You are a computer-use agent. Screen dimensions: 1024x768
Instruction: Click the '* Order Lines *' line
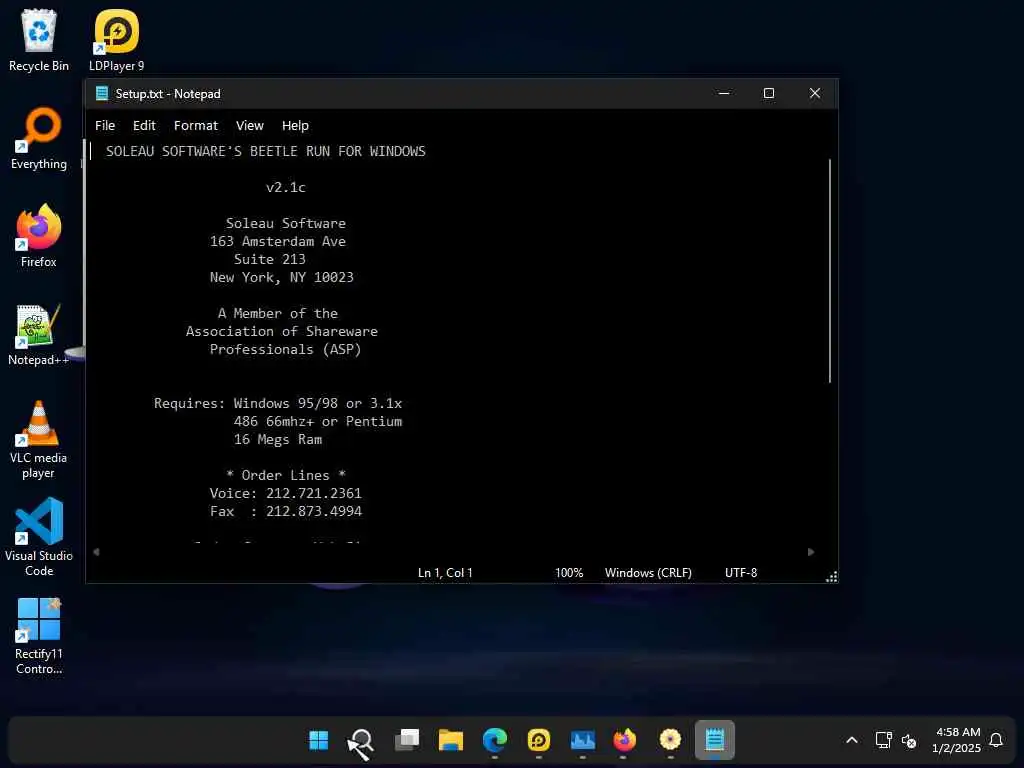tap(285, 475)
